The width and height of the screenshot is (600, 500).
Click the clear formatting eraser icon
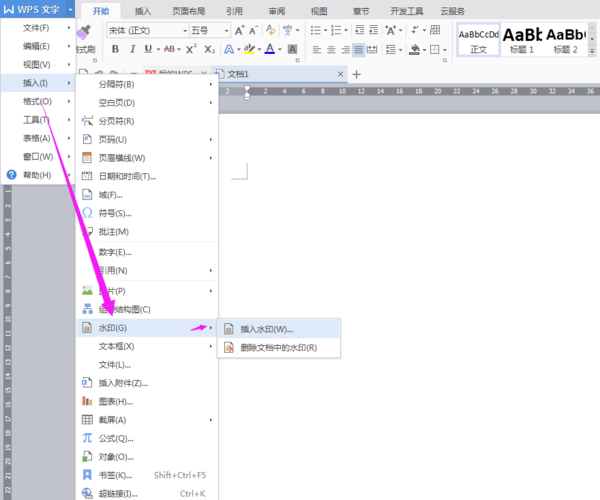click(x=271, y=30)
